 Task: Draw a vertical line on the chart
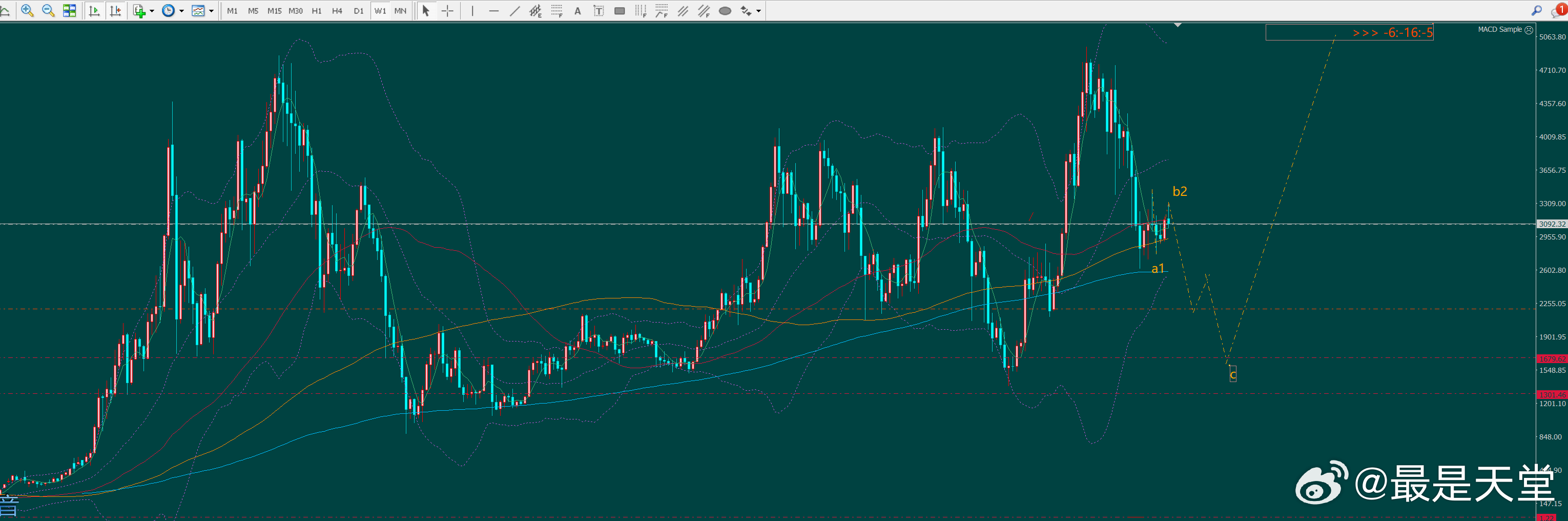pyautogui.click(x=472, y=10)
